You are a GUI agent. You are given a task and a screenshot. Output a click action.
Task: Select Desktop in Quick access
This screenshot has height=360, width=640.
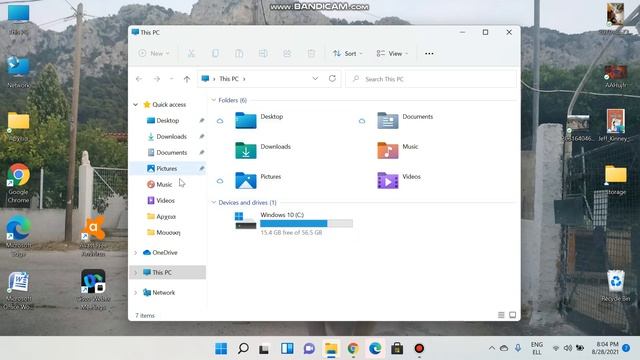pyautogui.click(x=168, y=120)
